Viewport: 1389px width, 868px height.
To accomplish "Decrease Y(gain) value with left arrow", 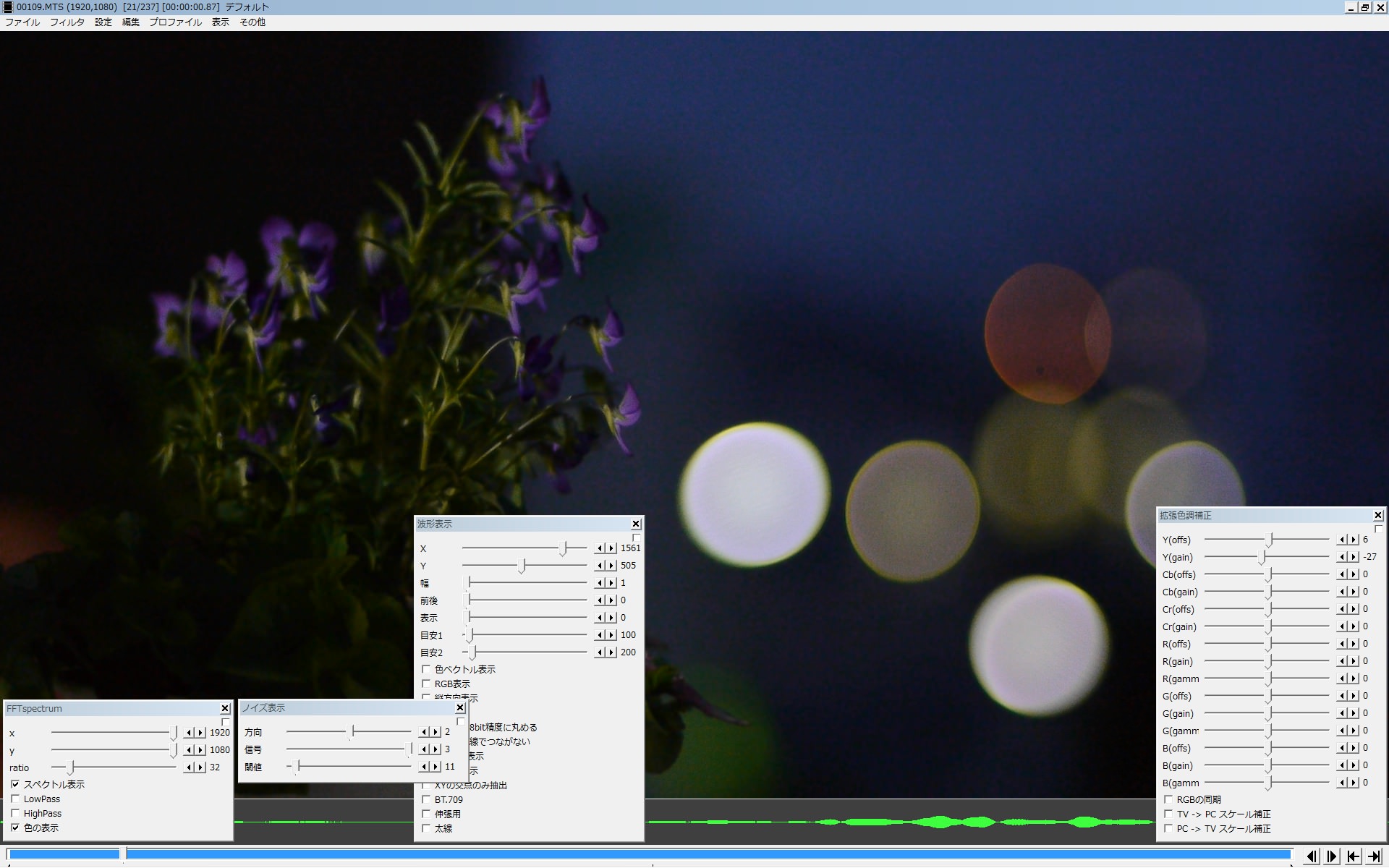I will click(x=1343, y=557).
